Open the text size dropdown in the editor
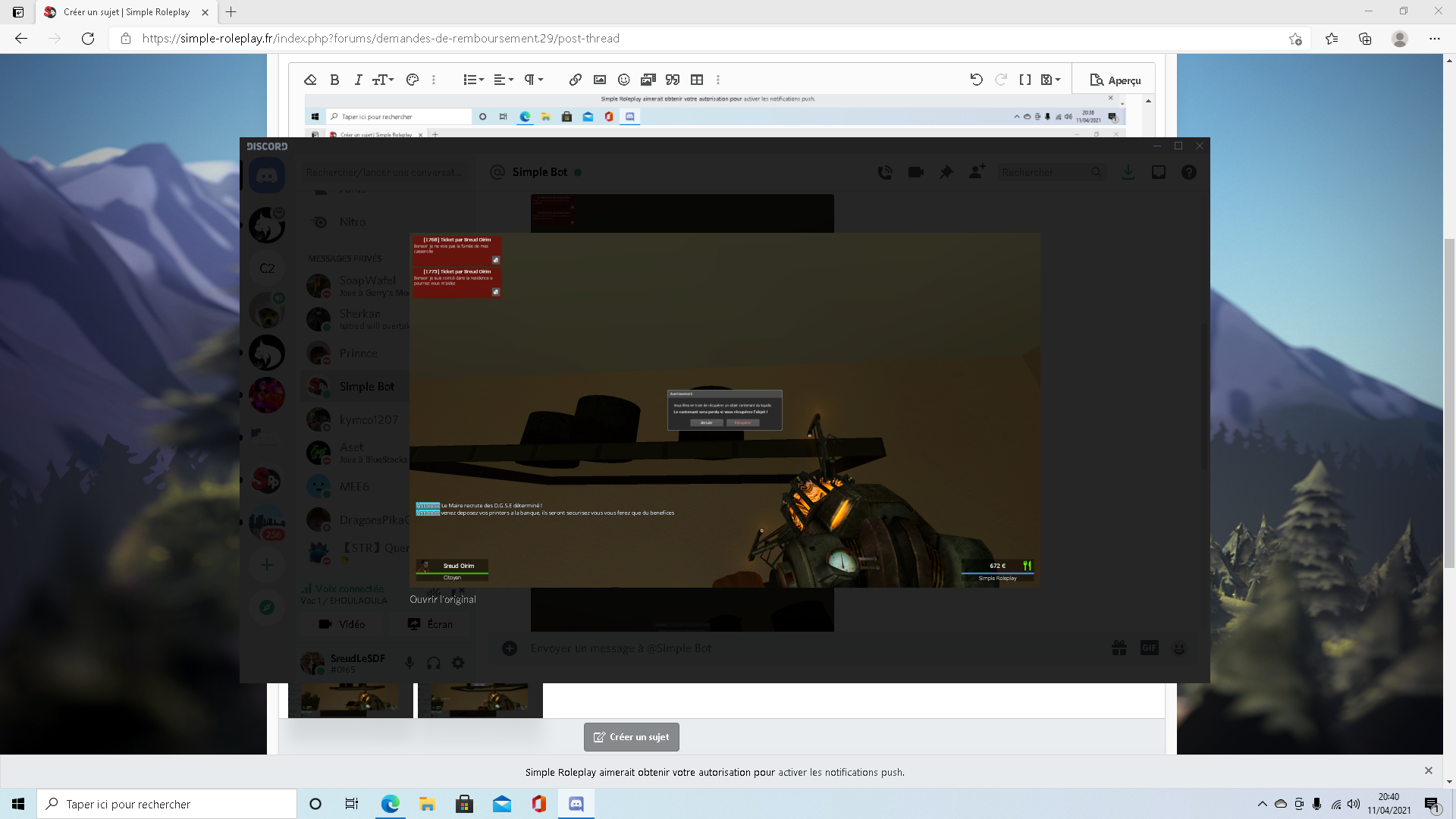Screen dimensions: 1456x819 pos(383,80)
